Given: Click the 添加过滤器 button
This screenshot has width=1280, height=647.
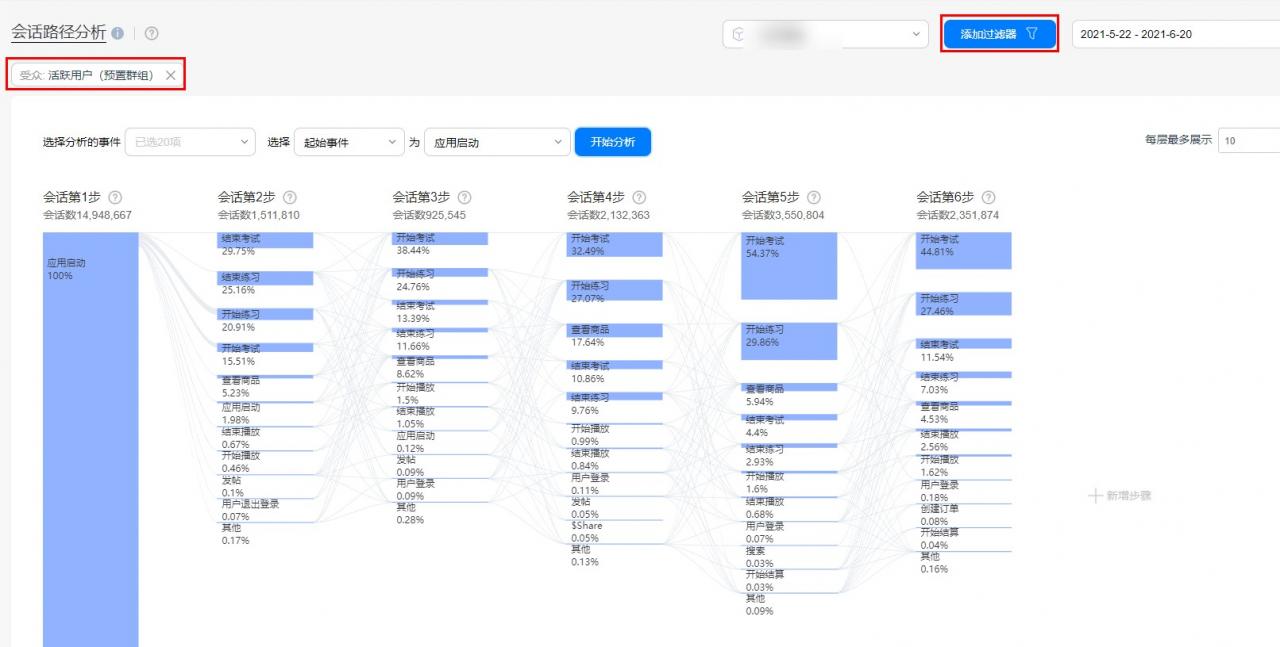Looking at the screenshot, I should pyautogui.click(x=991, y=32).
